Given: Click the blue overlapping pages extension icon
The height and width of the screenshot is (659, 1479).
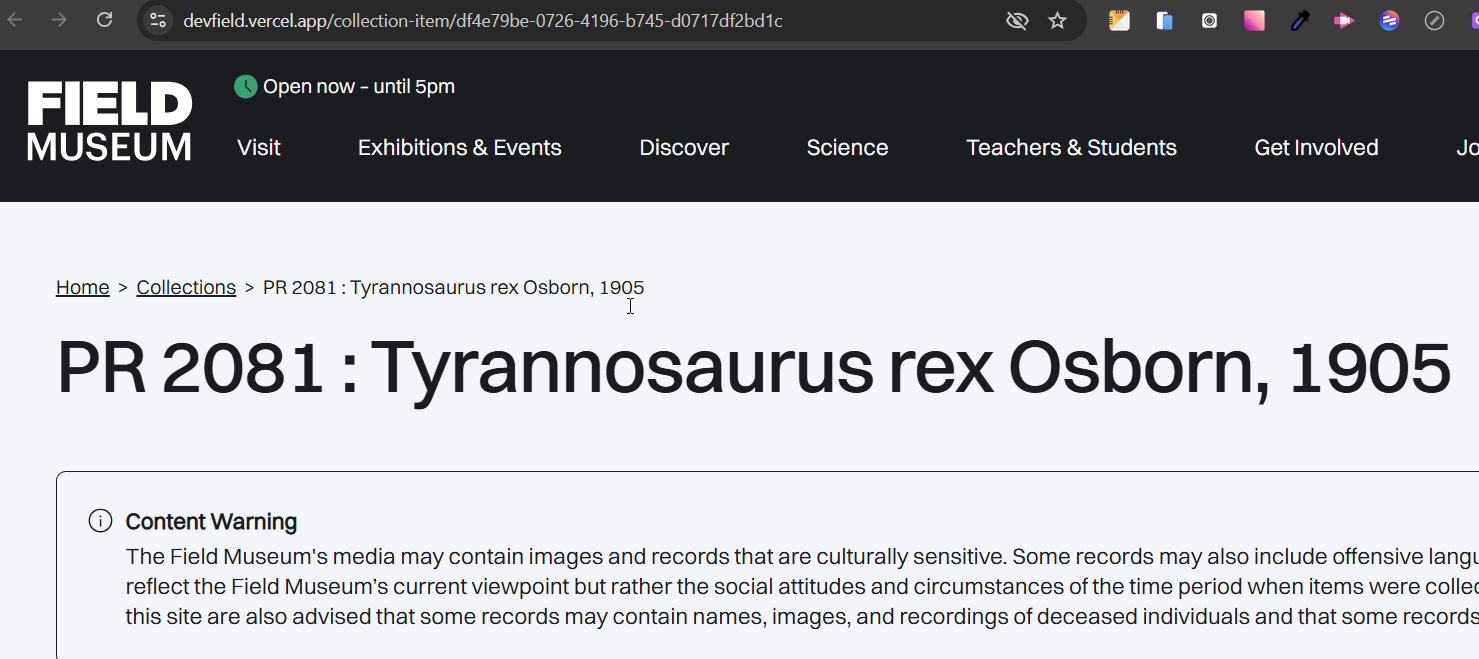Looking at the screenshot, I should pyautogui.click(x=1164, y=20).
